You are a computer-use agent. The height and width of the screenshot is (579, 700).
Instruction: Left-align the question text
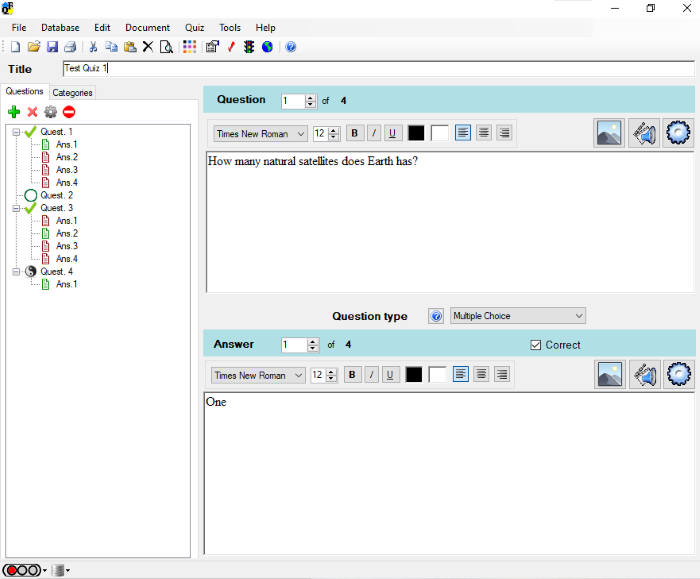[x=463, y=133]
